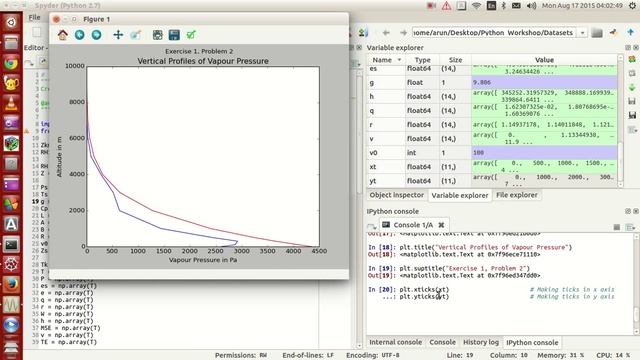Close the Variable explorer pane

coord(636,48)
